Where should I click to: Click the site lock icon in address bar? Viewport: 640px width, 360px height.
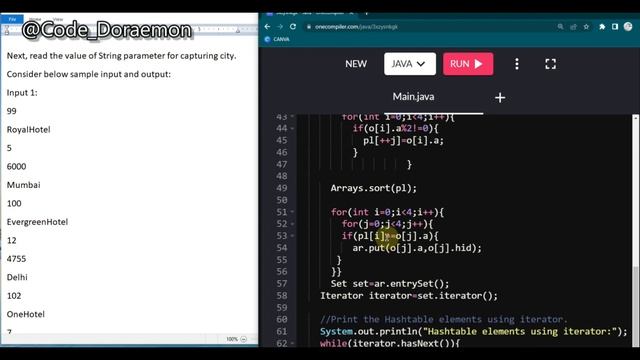309,27
